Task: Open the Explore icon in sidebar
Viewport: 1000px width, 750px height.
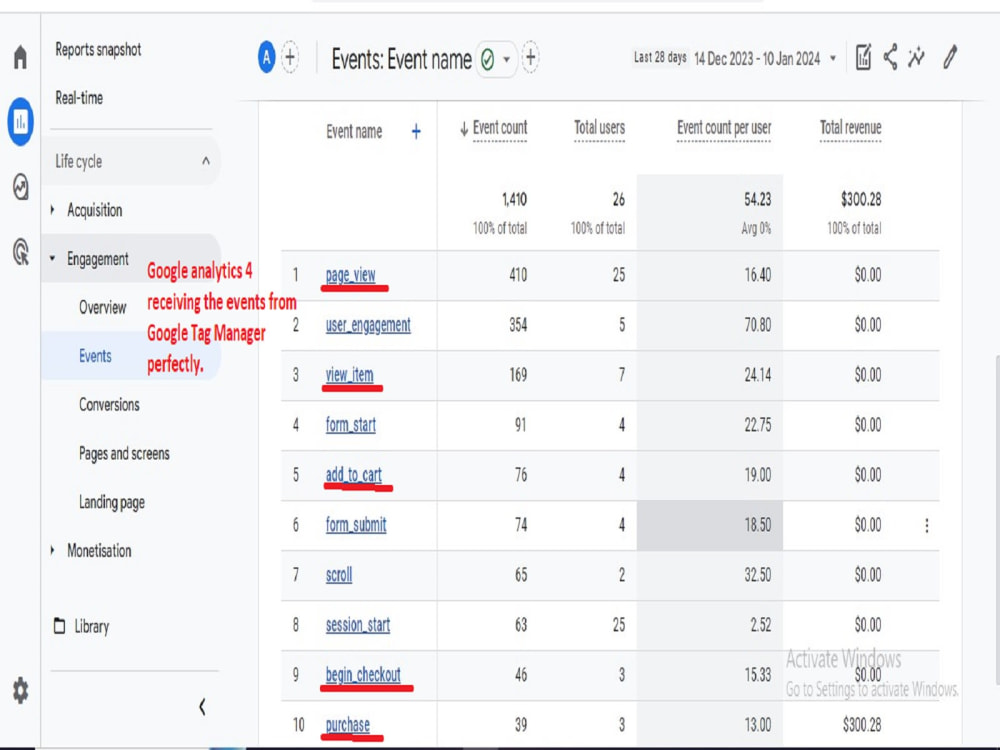Action: (x=20, y=187)
